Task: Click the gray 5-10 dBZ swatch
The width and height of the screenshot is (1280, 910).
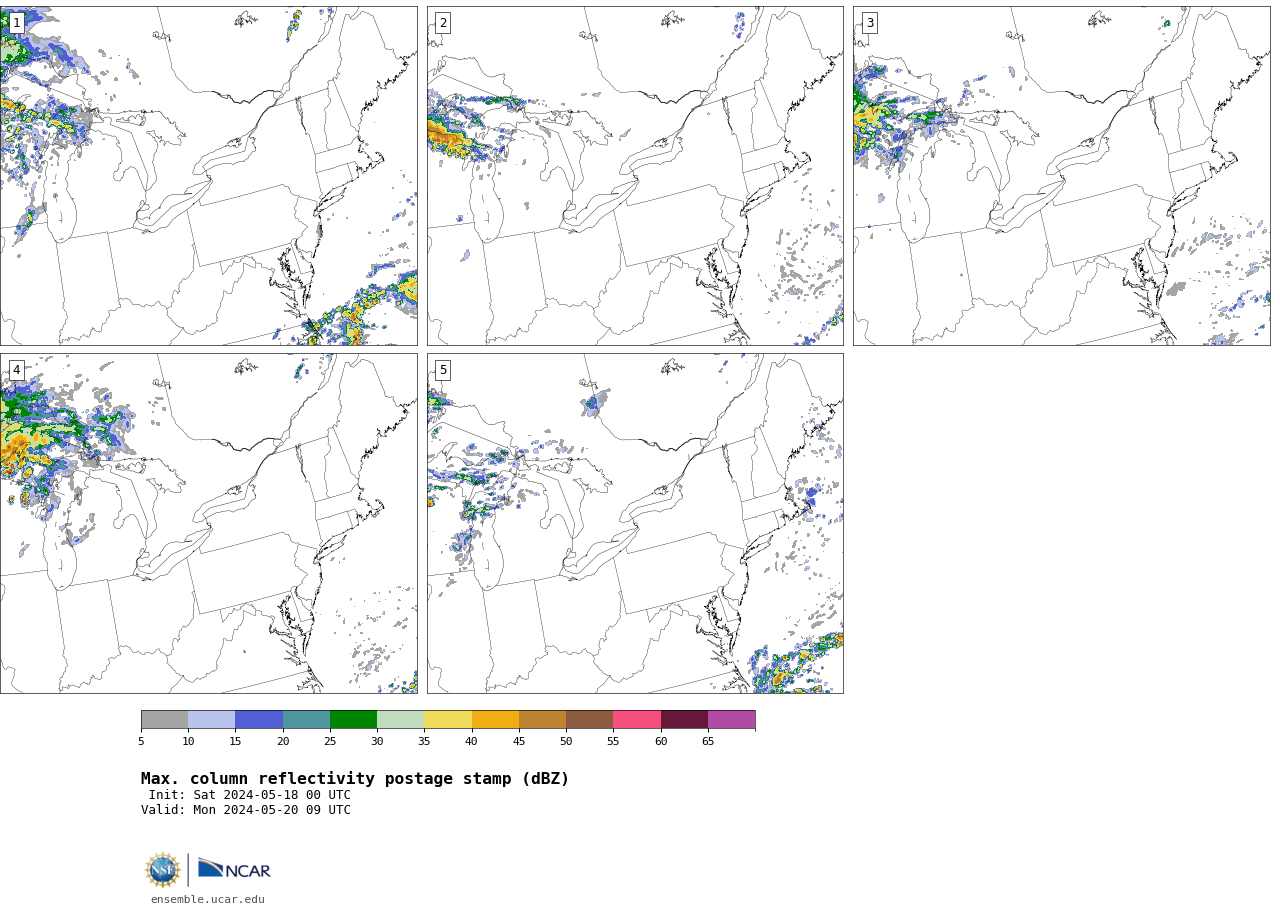Action: [x=164, y=720]
